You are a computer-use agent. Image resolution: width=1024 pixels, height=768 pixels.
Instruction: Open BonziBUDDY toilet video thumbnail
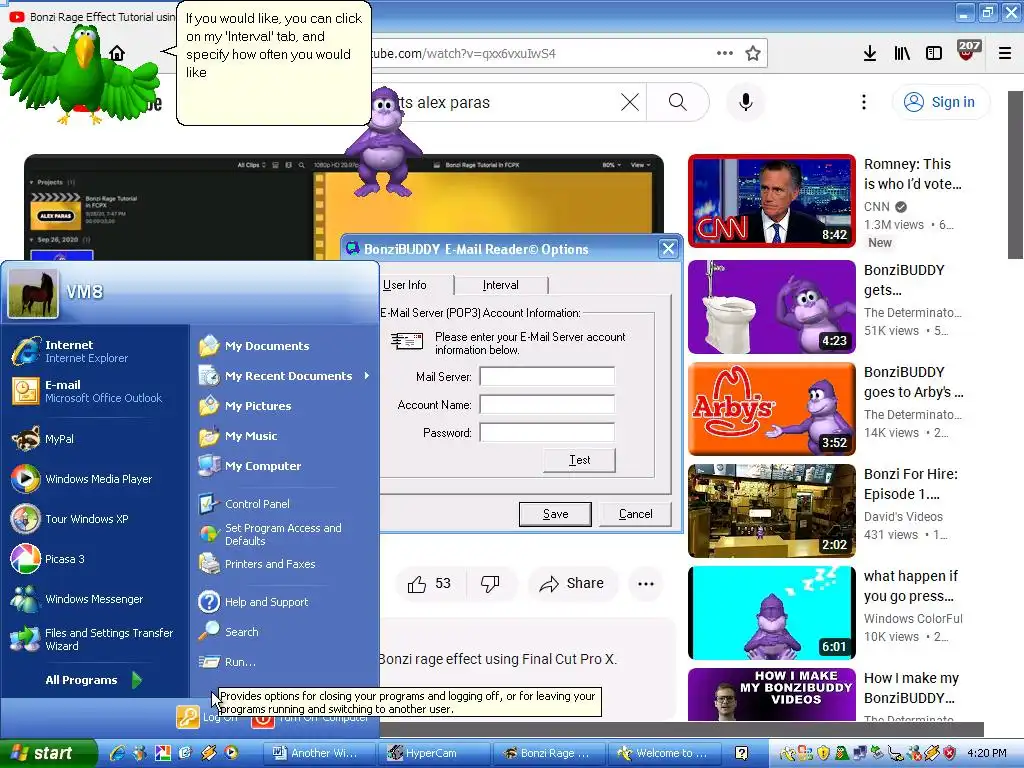pos(771,307)
